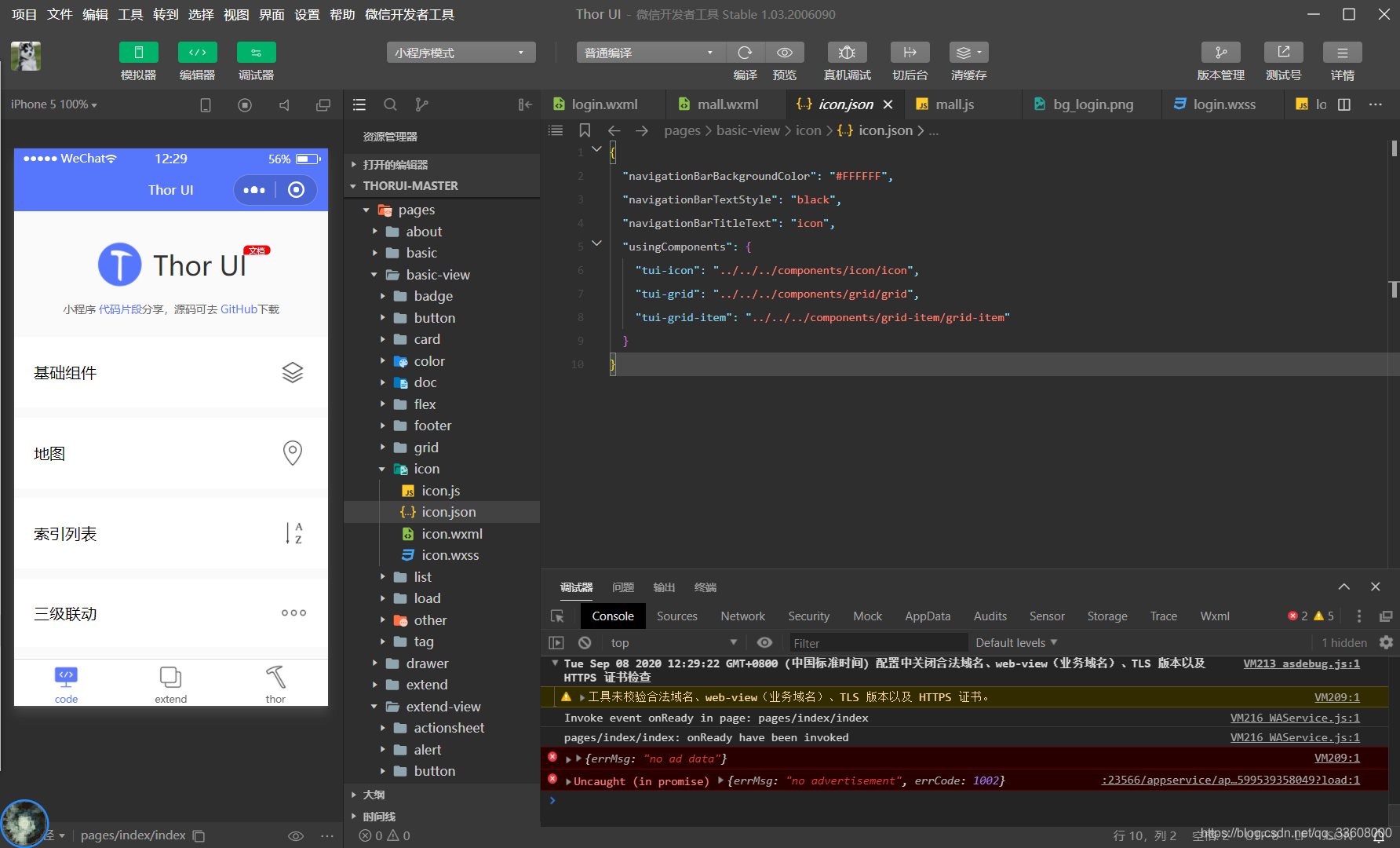Close the icon.json tab
1400x848 pixels.
(888, 104)
